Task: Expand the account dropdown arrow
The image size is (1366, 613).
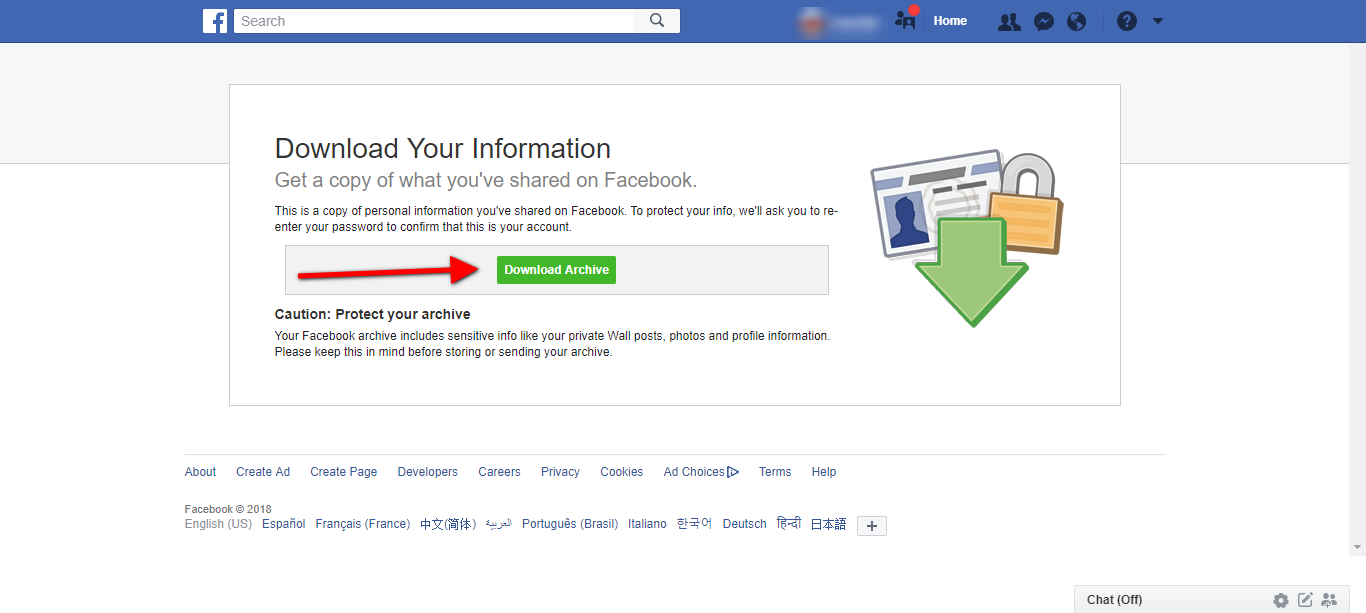Action: tap(1158, 21)
